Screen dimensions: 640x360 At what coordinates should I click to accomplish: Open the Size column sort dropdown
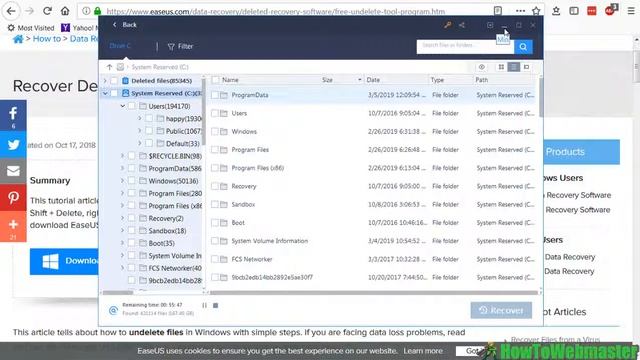360,80
